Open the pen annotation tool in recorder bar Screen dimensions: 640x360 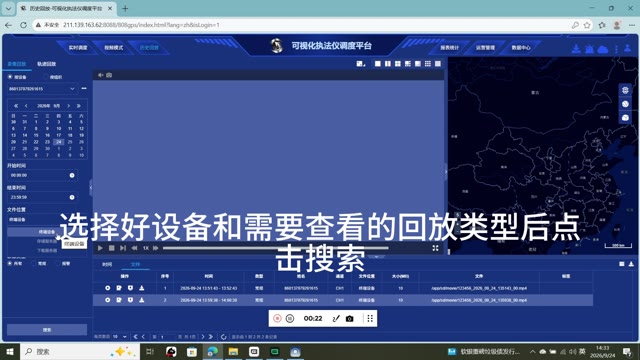tap(336, 318)
